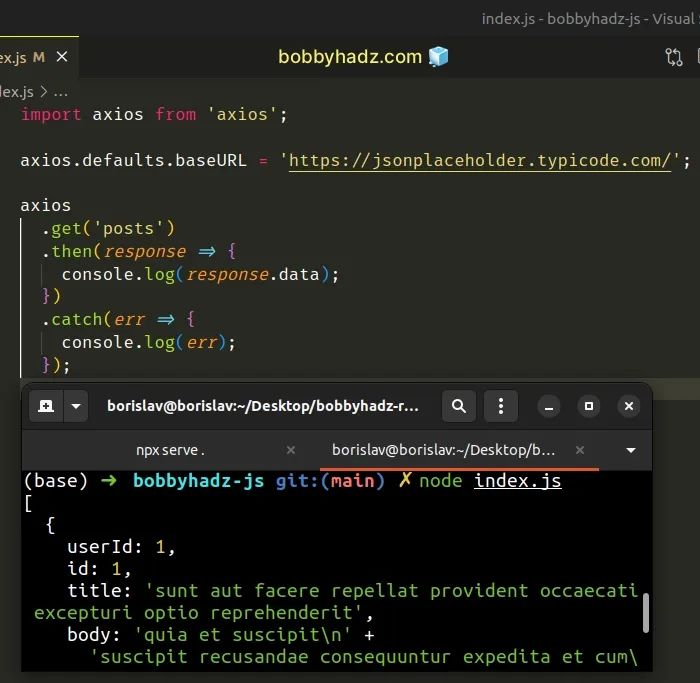This screenshot has width=700, height=683.
Task: Click the new terminal tab icon
Action: tap(46, 406)
